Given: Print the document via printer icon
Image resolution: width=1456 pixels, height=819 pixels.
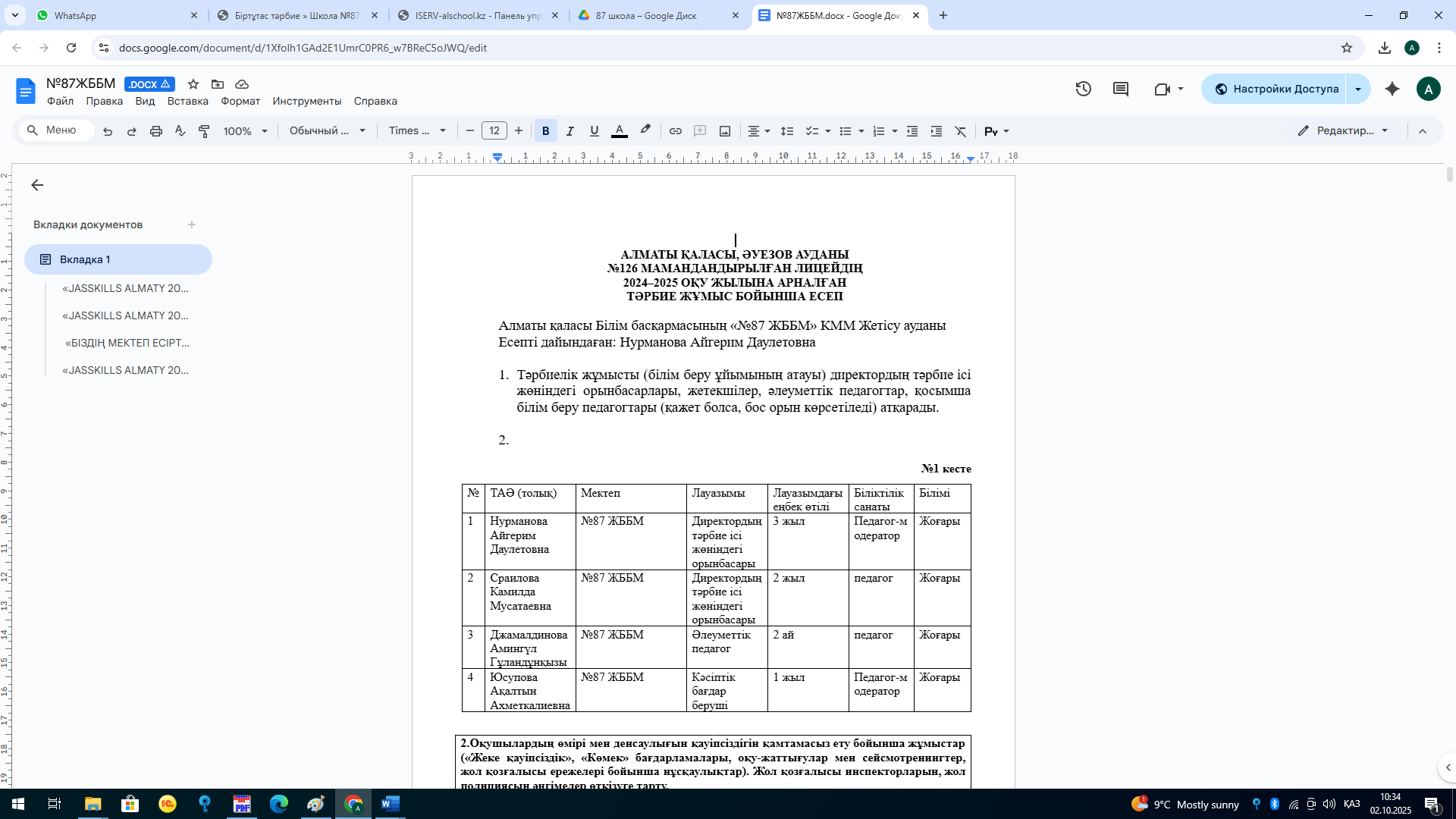Looking at the screenshot, I should 156,131.
